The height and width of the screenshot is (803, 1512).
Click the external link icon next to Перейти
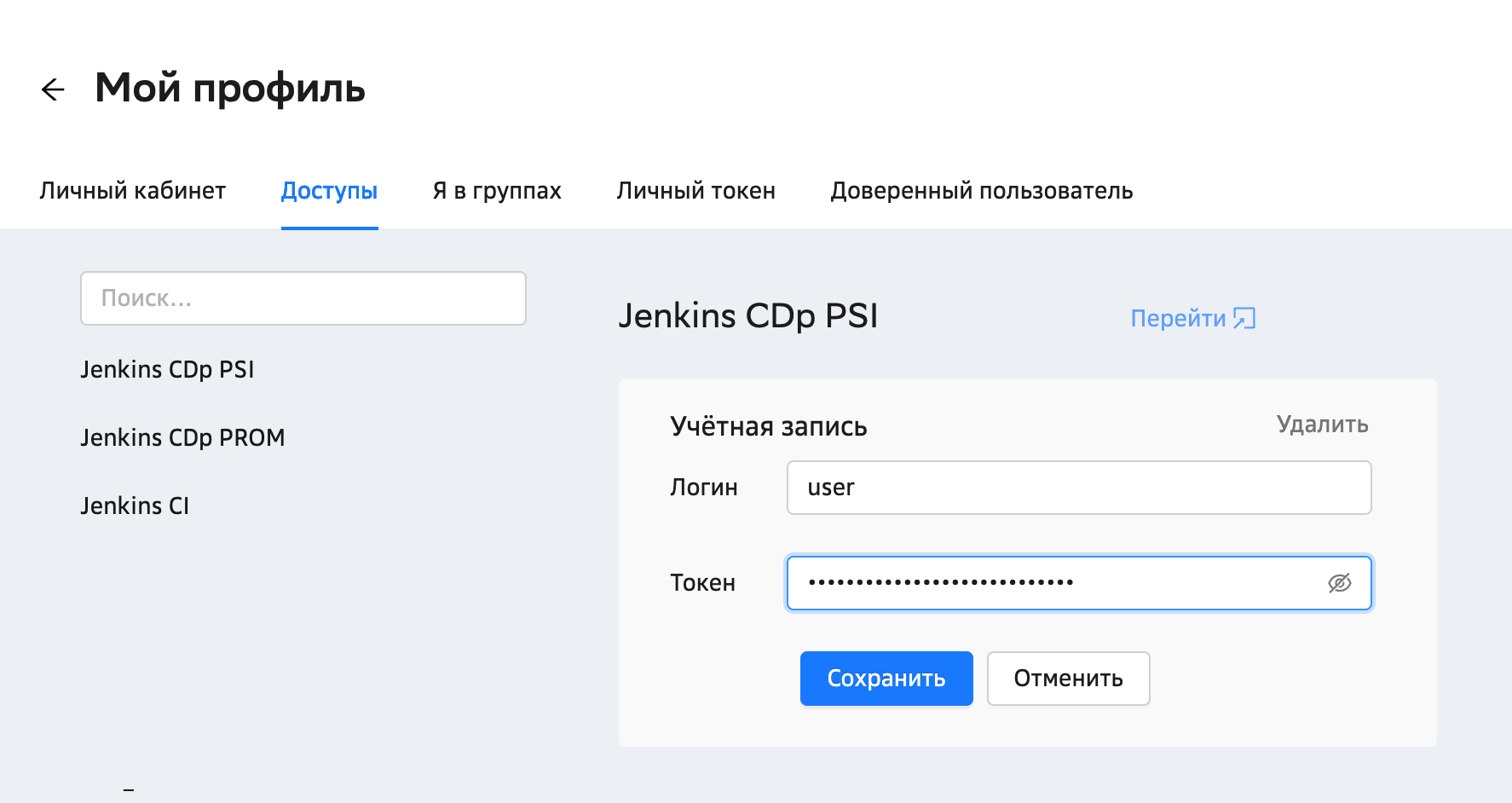coord(1244,318)
